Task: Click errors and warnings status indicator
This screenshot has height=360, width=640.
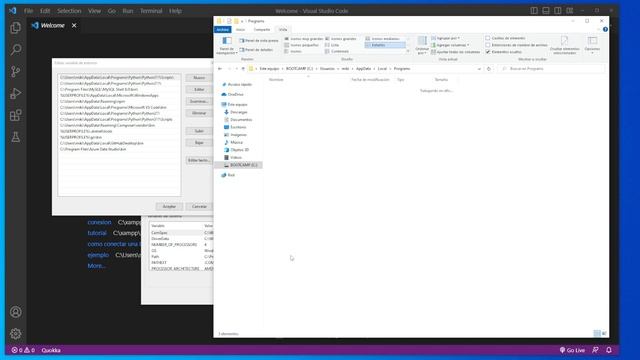Action: (23, 350)
